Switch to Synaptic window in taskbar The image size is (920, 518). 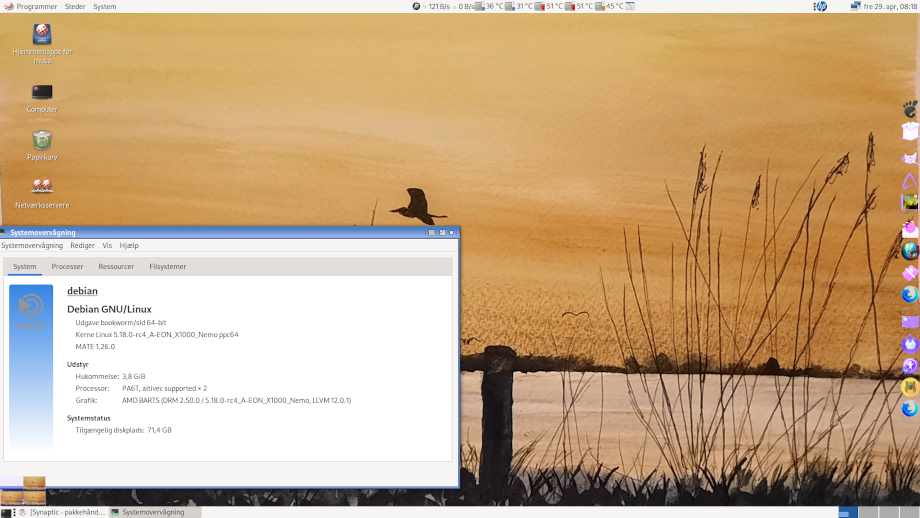click(58, 512)
